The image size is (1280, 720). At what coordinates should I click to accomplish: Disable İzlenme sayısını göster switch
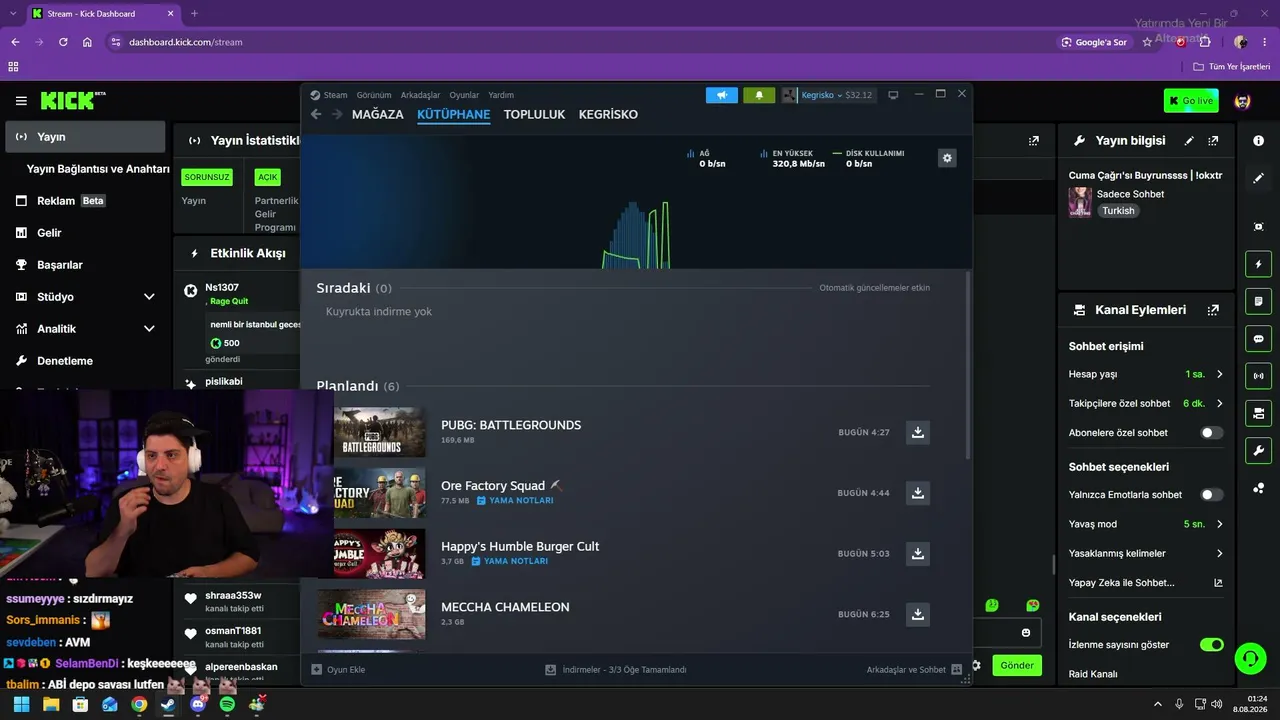click(x=1211, y=645)
